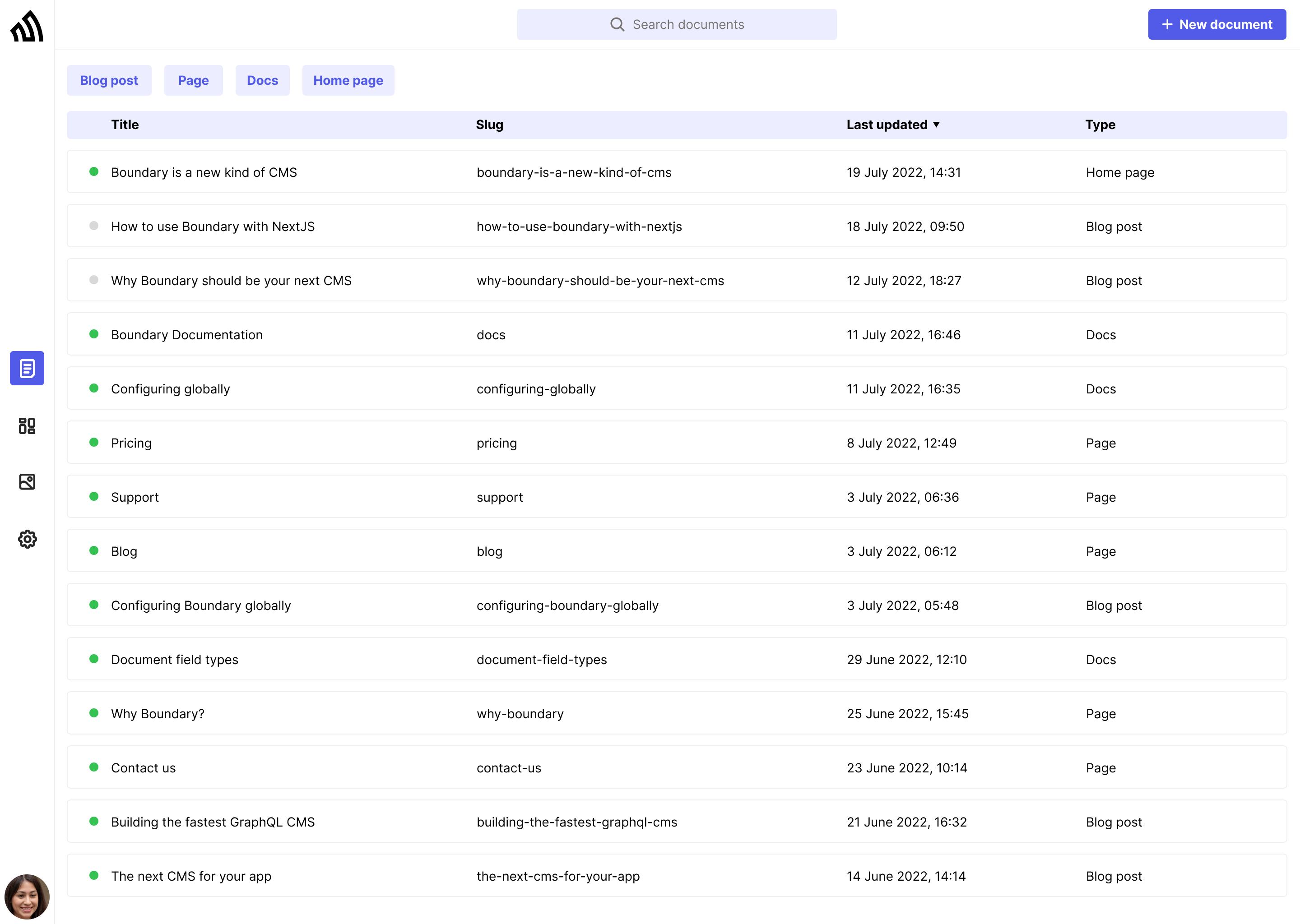Image resolution: width=1300 pixels, height=924 pixels.
Task: Click date '19 July 2022, 14:31'
Action: (x=903, y=172)
